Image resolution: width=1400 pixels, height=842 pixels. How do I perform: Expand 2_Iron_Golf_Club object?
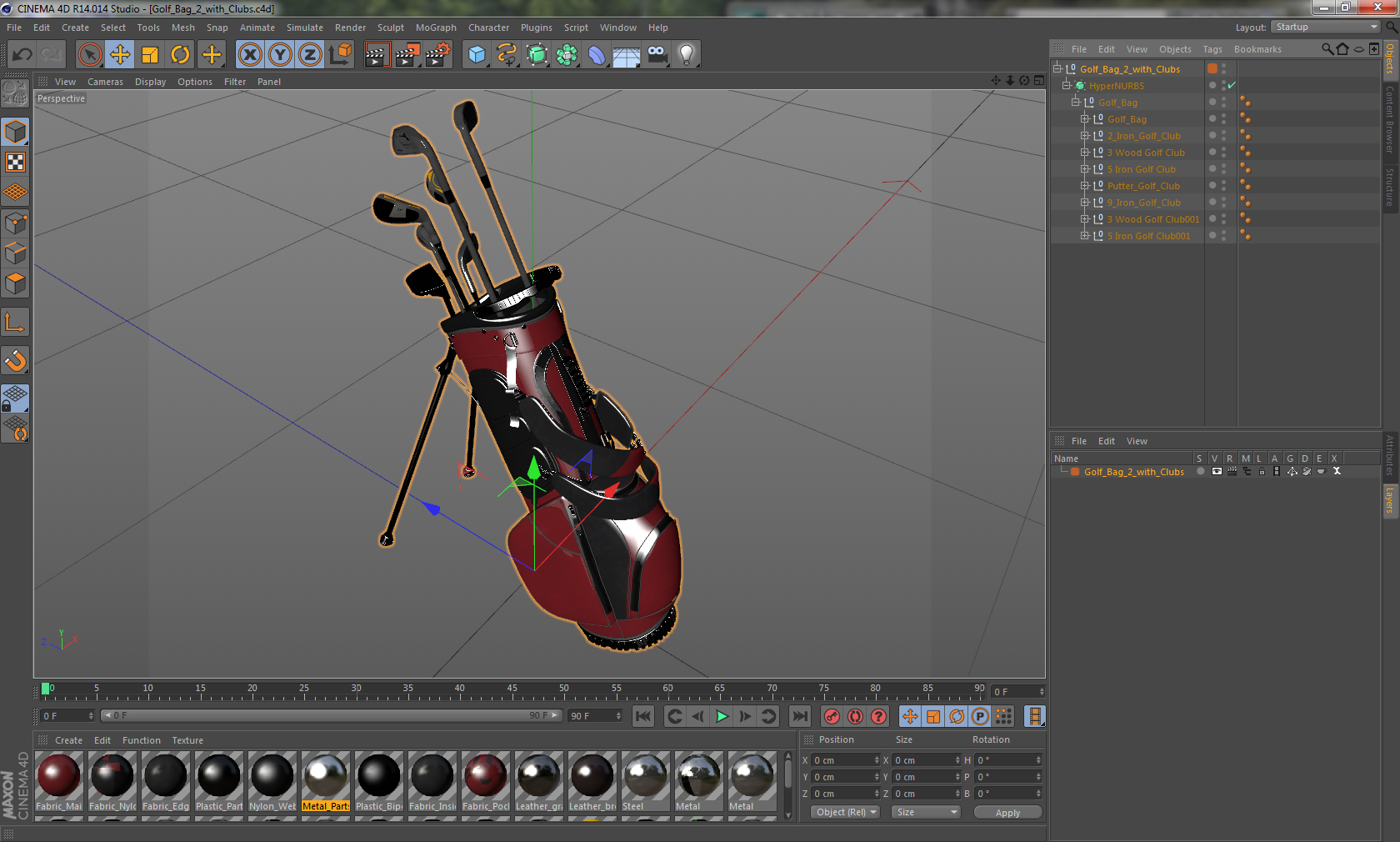click(1085, 135)
